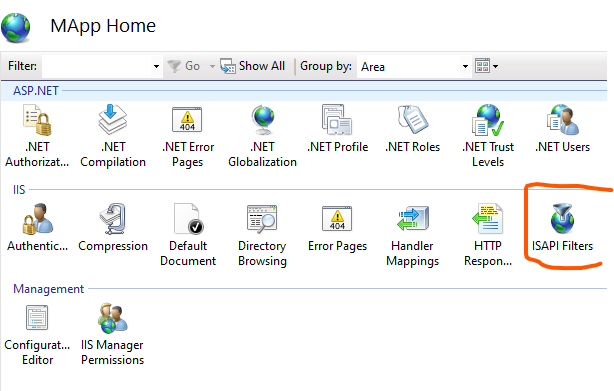Collapse the IIS group header

[x=19, y=190]
